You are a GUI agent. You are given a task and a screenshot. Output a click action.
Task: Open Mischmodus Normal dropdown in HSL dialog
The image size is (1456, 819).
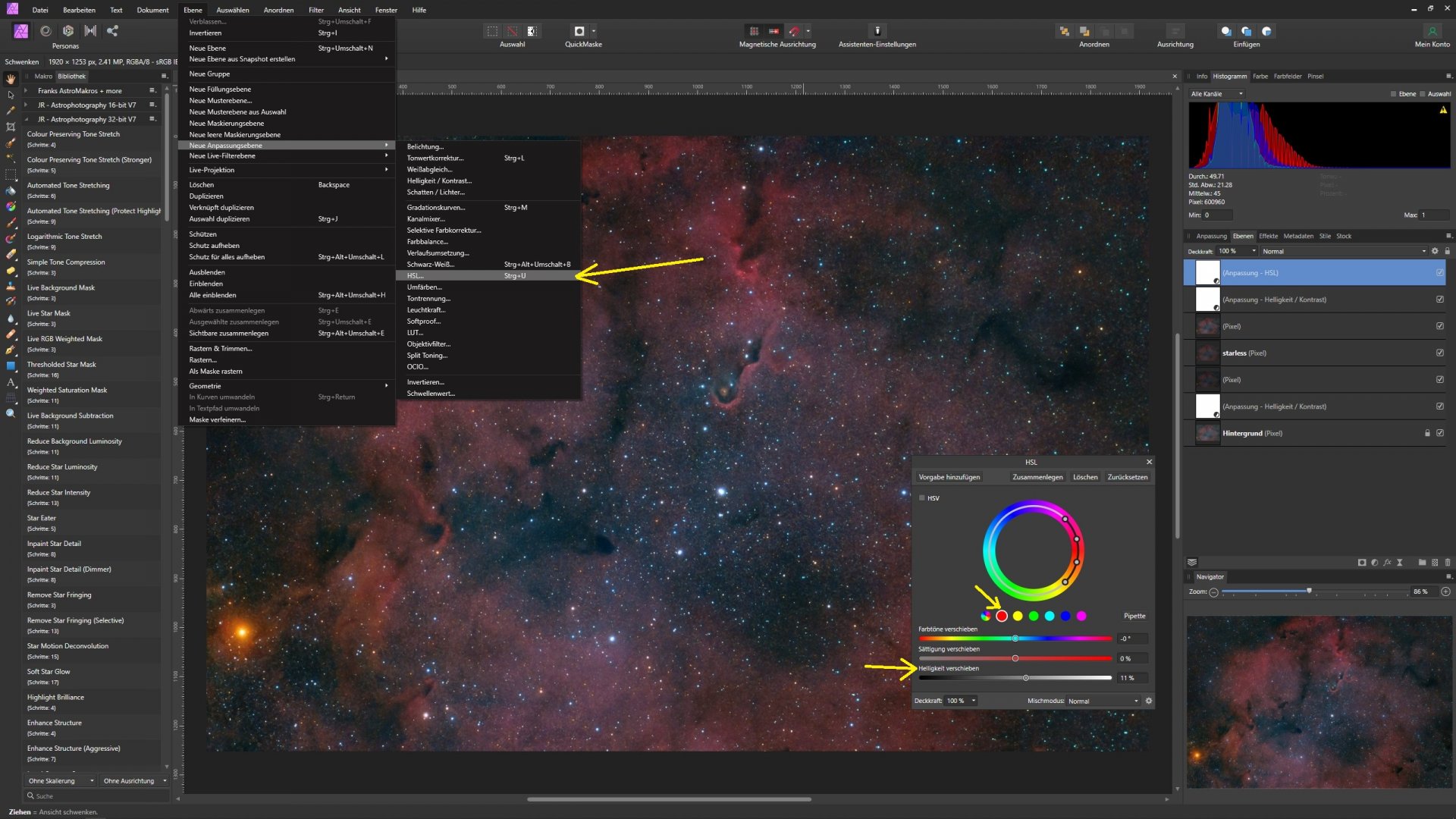pyautogui.click(x=1103, y=701)
